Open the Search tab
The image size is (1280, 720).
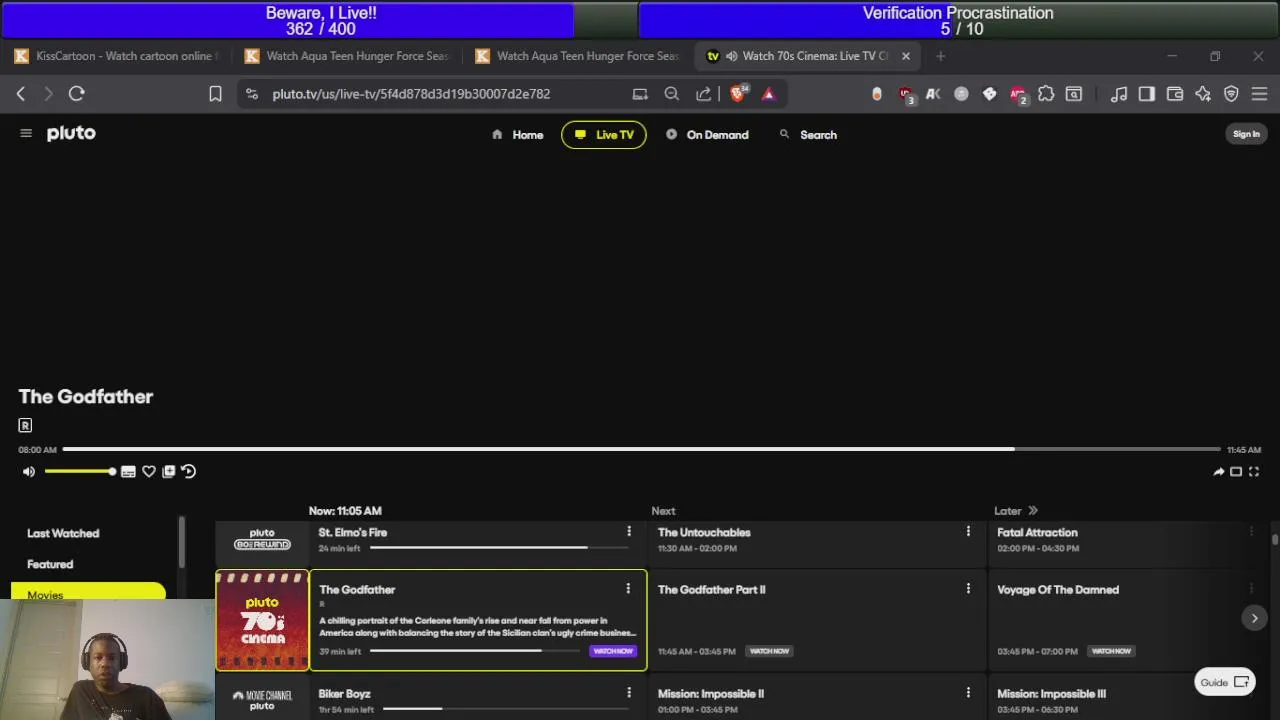tap(808, 135)
